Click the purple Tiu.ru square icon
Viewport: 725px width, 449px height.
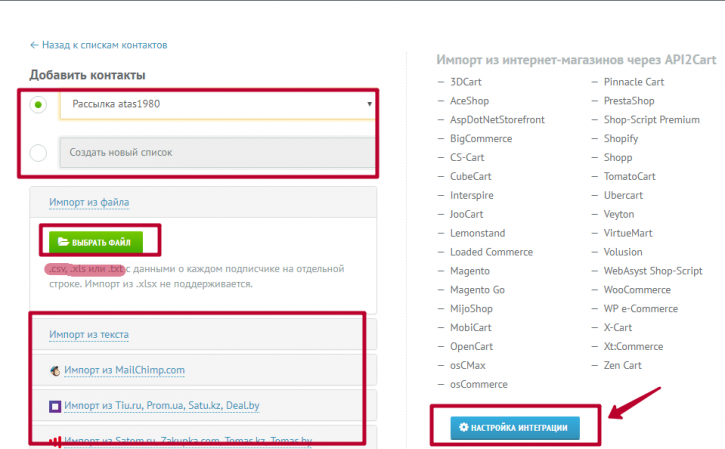pyautogui.click(x=55, y=406)
